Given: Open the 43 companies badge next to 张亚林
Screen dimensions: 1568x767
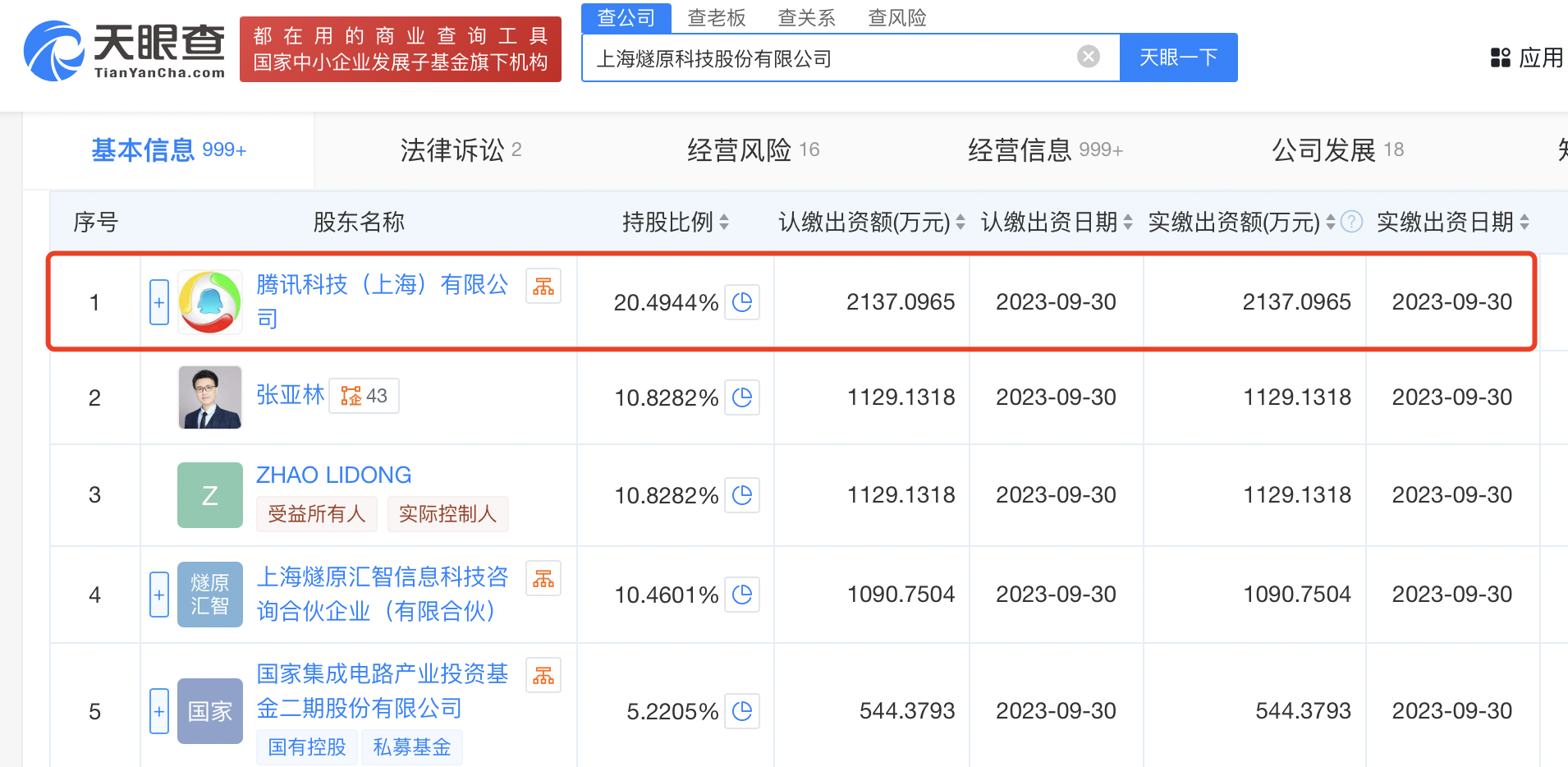Looking at the screenshot, I should point(364,396).
